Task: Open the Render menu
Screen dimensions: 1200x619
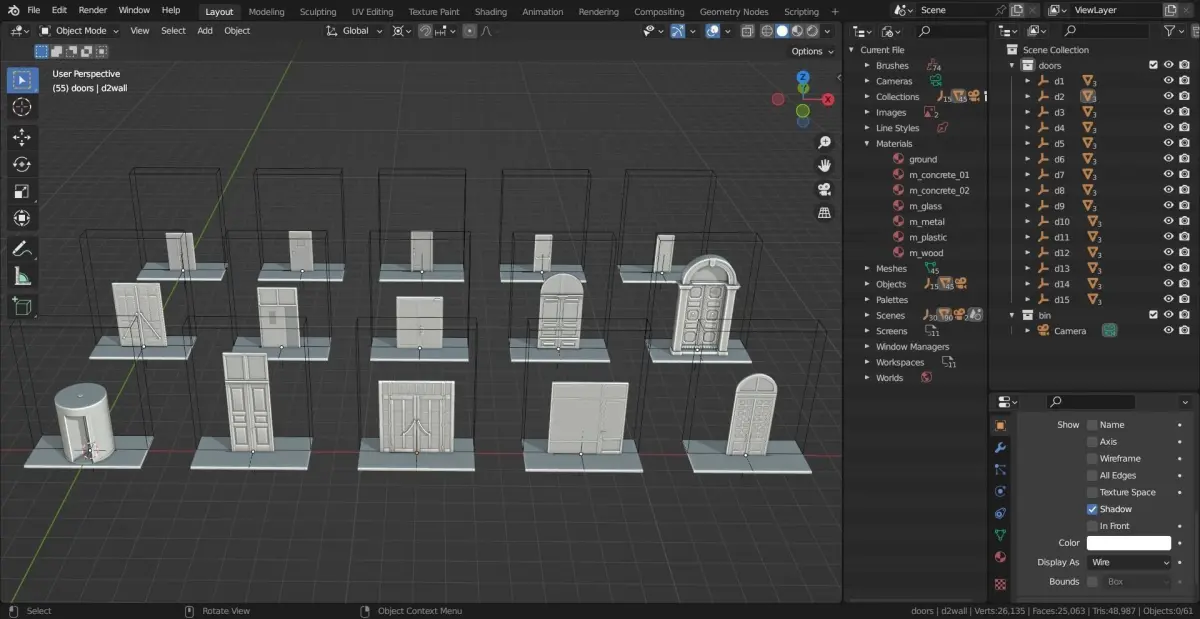Action: pyautogui.click(x=92, y=10)
